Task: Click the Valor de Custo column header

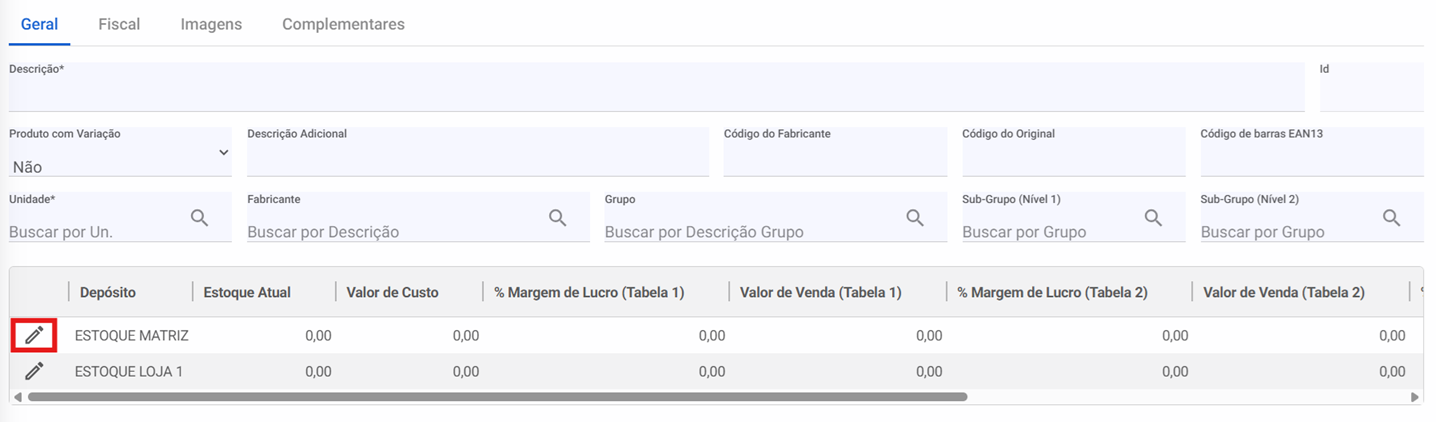Action: pos(392,292)
